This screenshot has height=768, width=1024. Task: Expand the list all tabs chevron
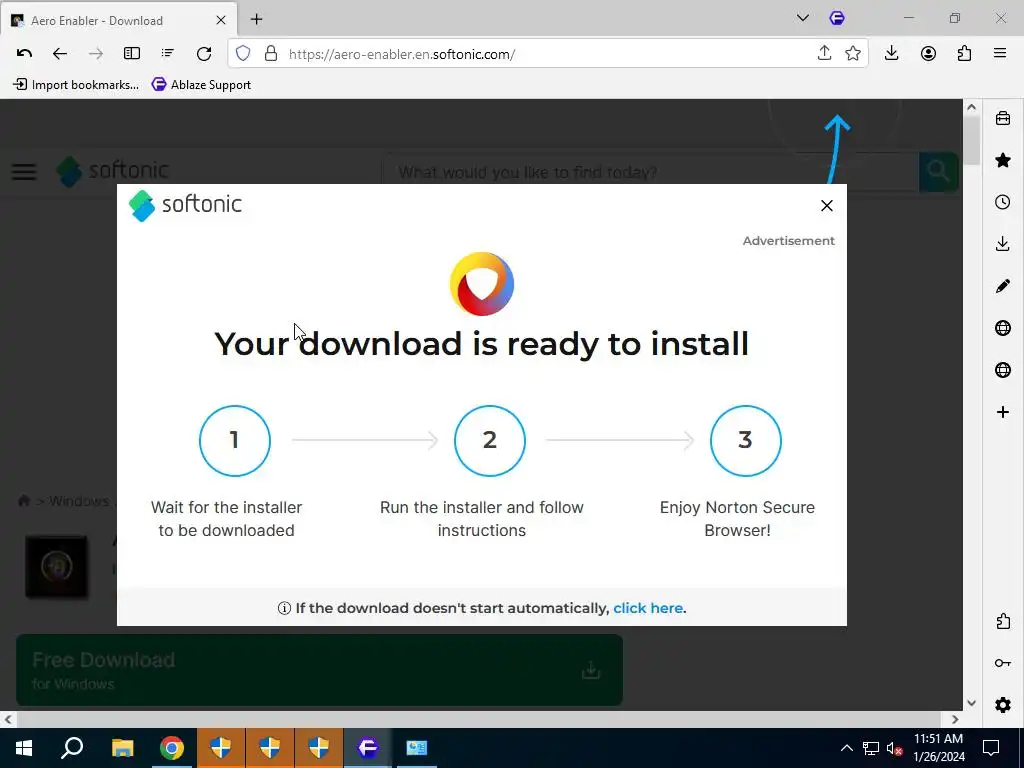pos(803,18)
